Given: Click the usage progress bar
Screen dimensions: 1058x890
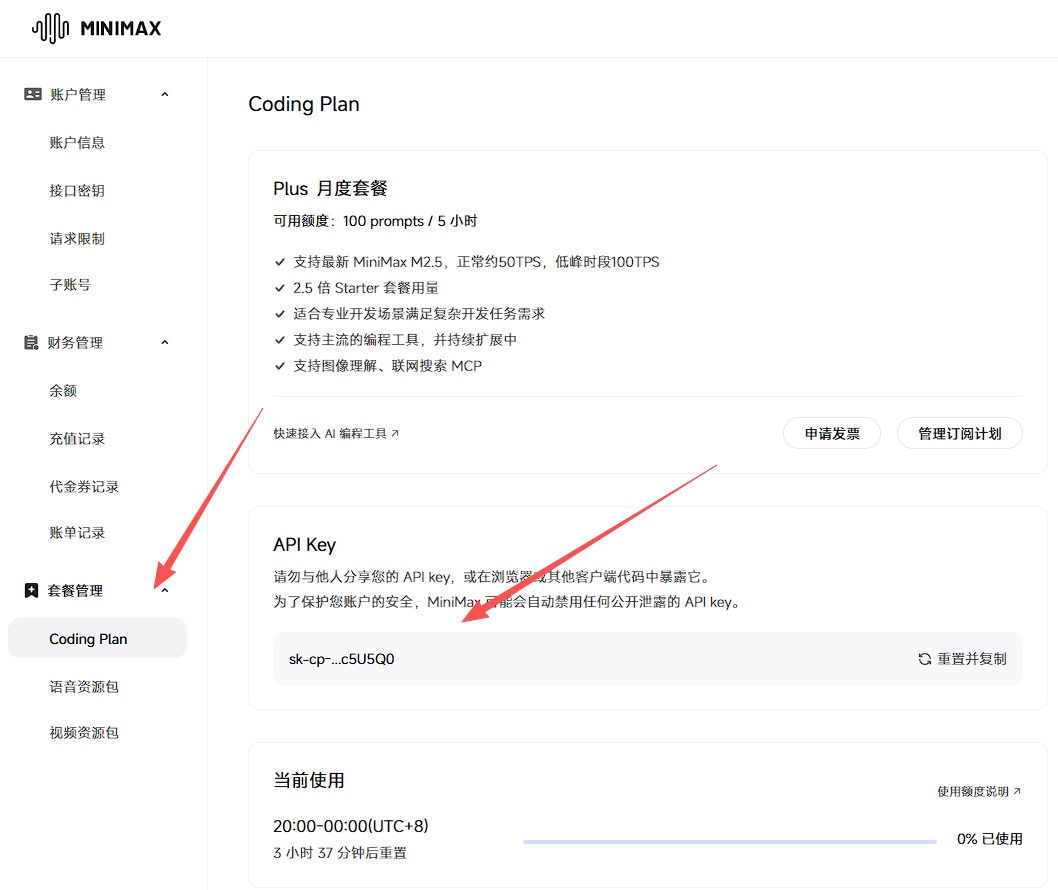Looking at the screenshot, I should (729, 841).
